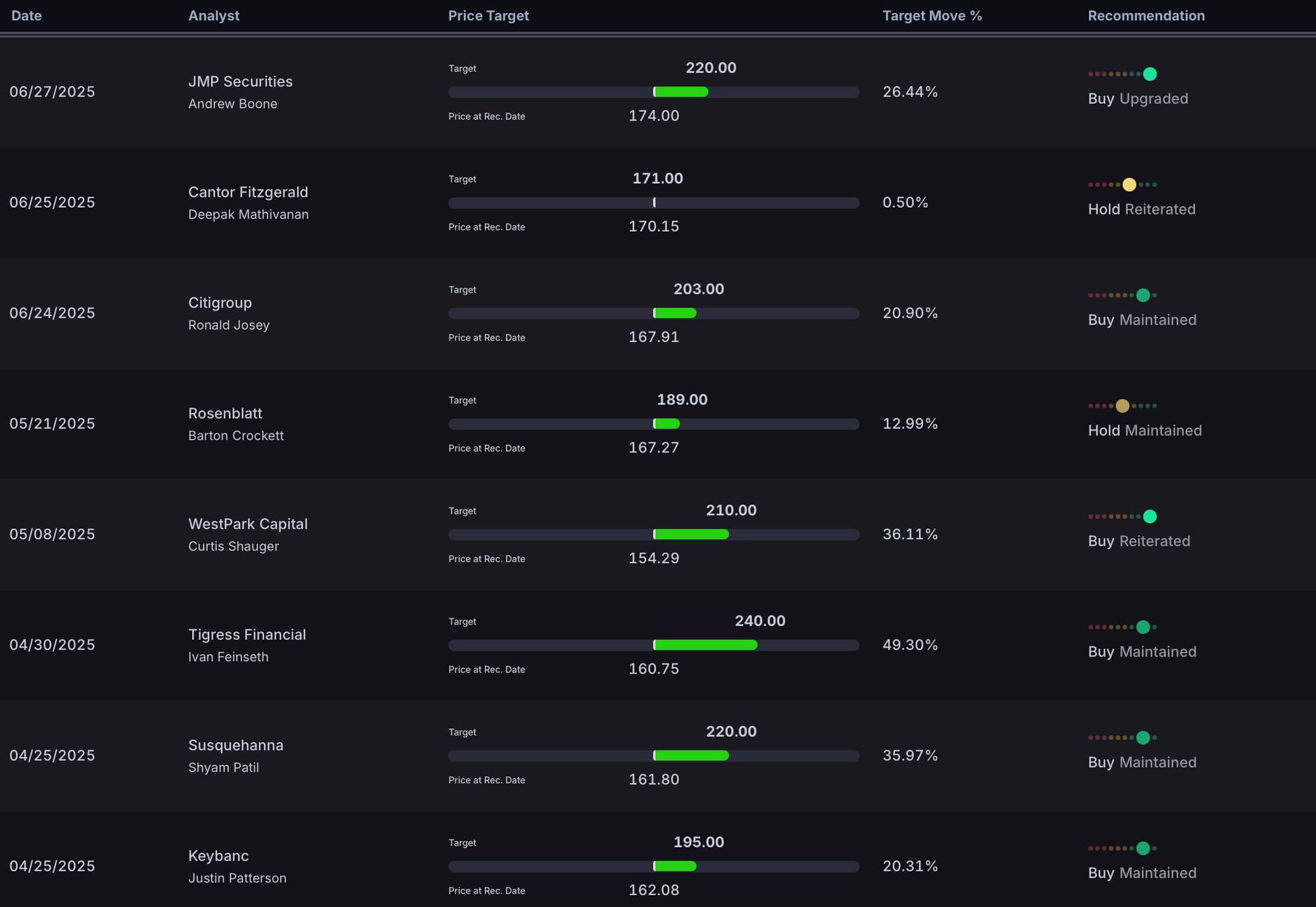Screen dimensions: 1316x907
Task: Select the 06/25/2025 date cell
Action: (x=52, y=203)
